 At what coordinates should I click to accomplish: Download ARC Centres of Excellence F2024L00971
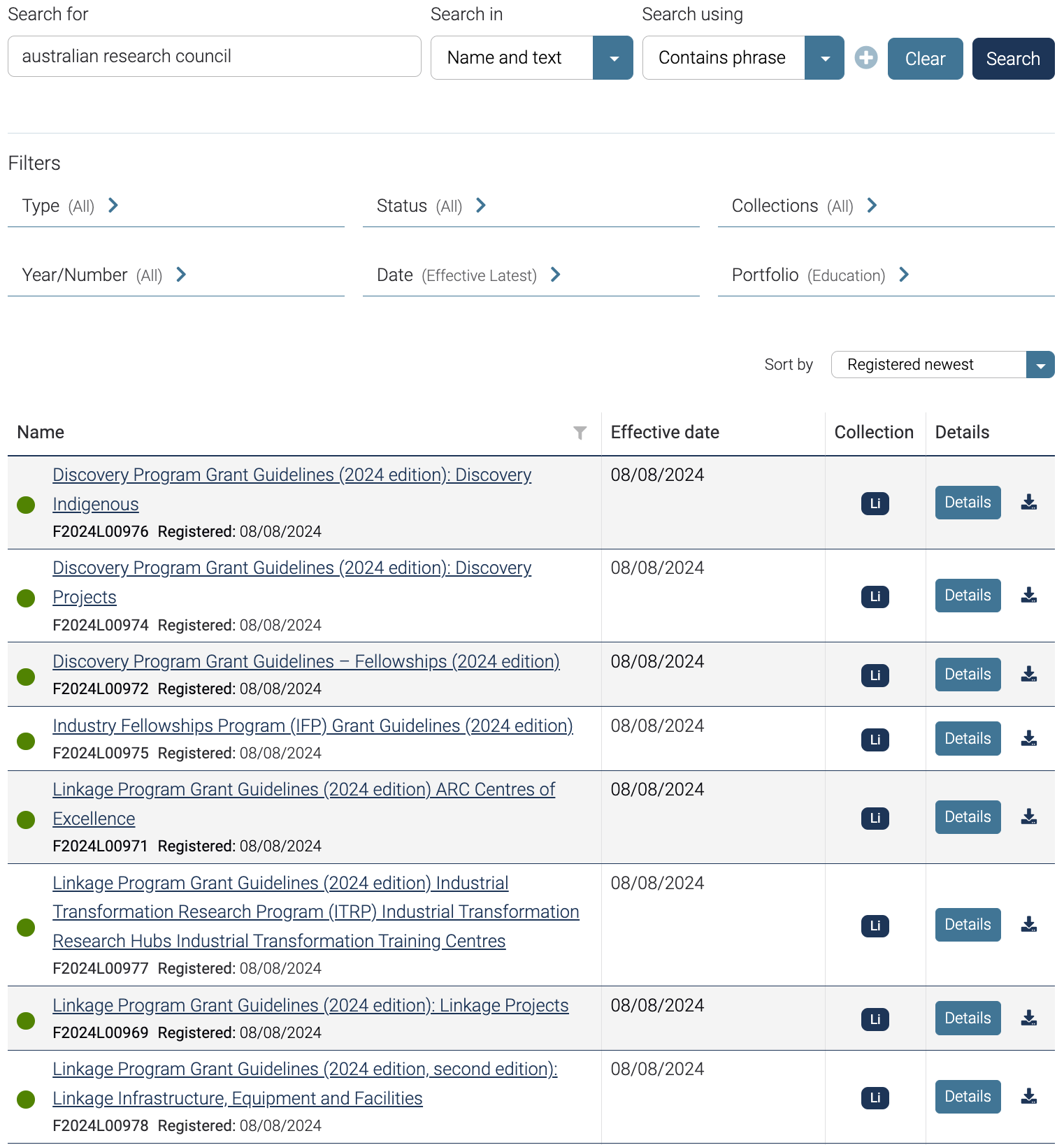point(1028,817)
